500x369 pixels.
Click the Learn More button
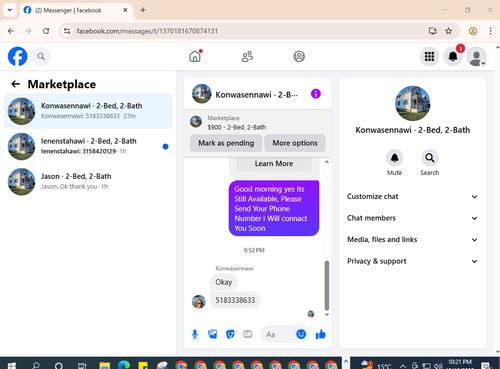pyautogui.click(x=274, y=164)
